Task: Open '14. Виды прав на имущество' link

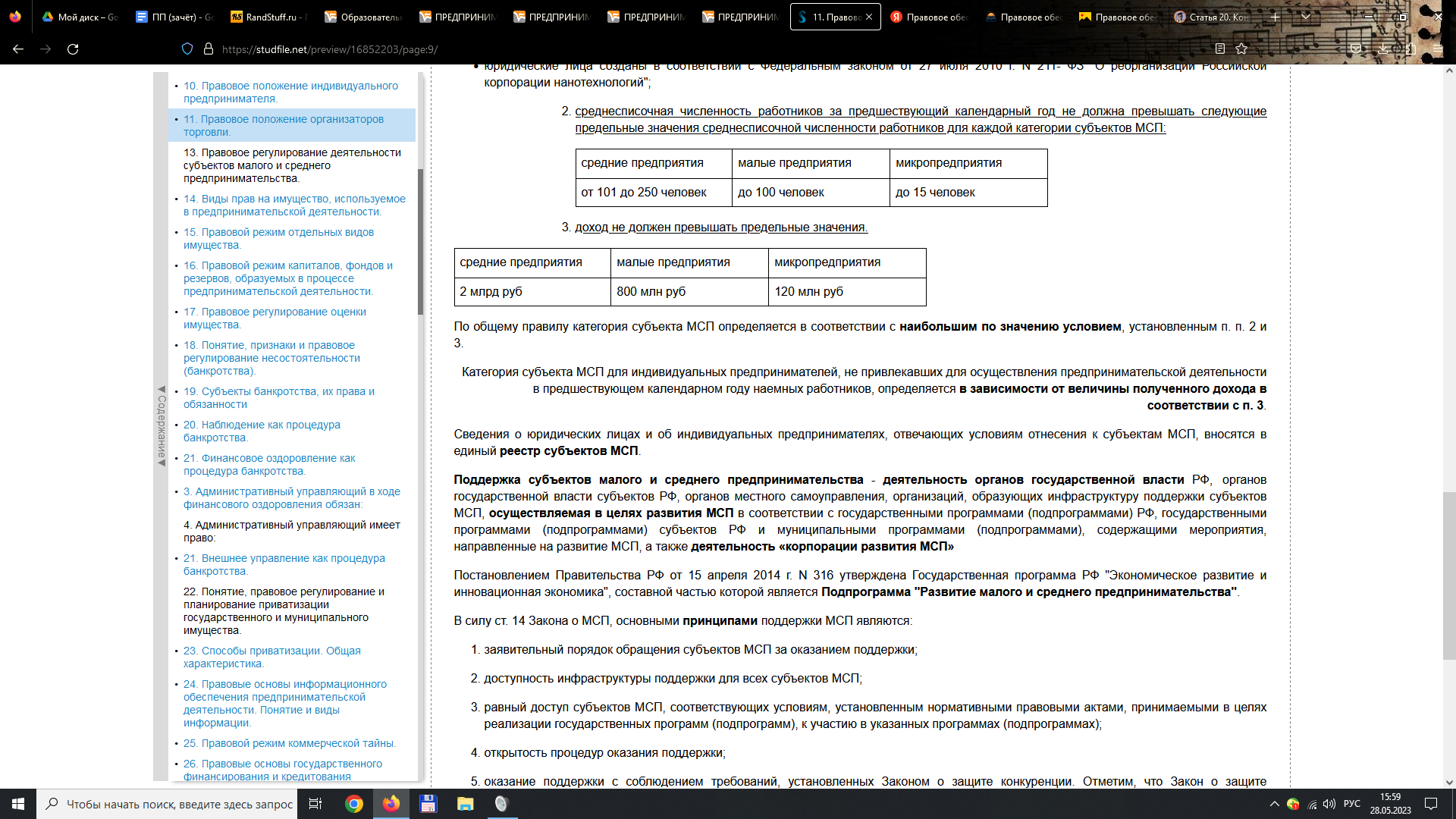Action: [x=294, y=205]
